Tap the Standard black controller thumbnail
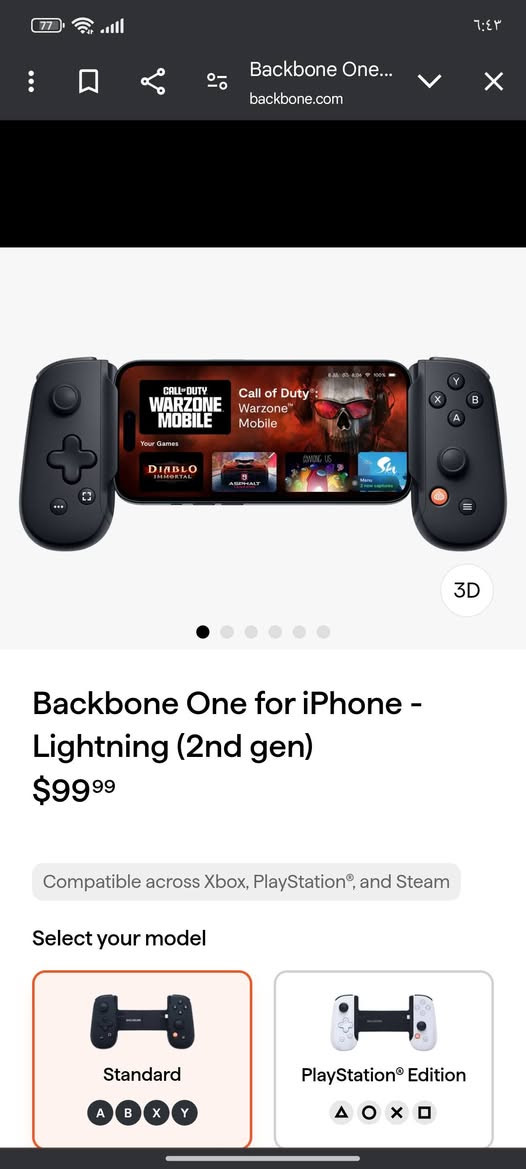 tap(142, 1021)
